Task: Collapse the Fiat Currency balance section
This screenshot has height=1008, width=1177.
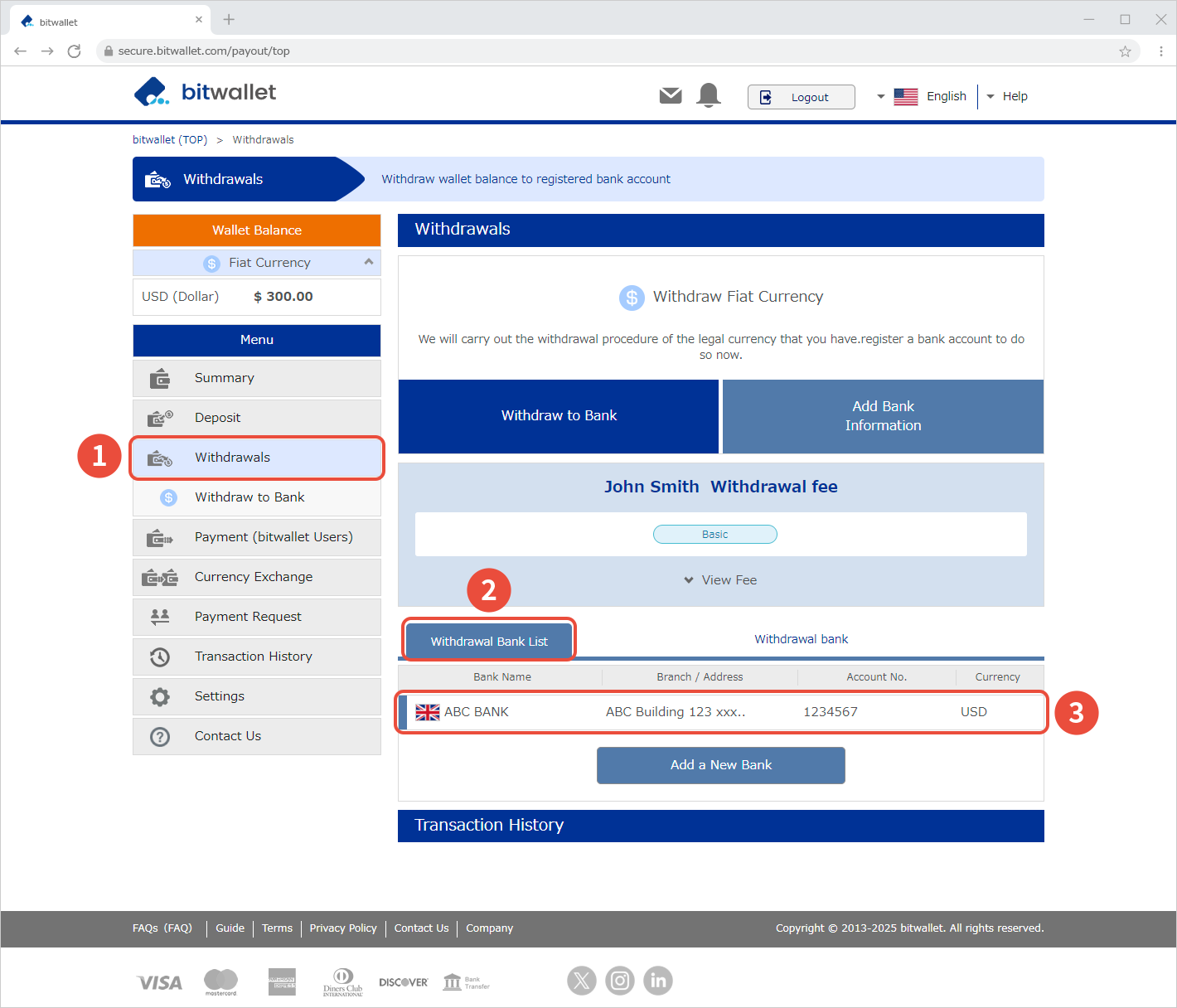Action: pyautogui.click(x=369, y=262)
